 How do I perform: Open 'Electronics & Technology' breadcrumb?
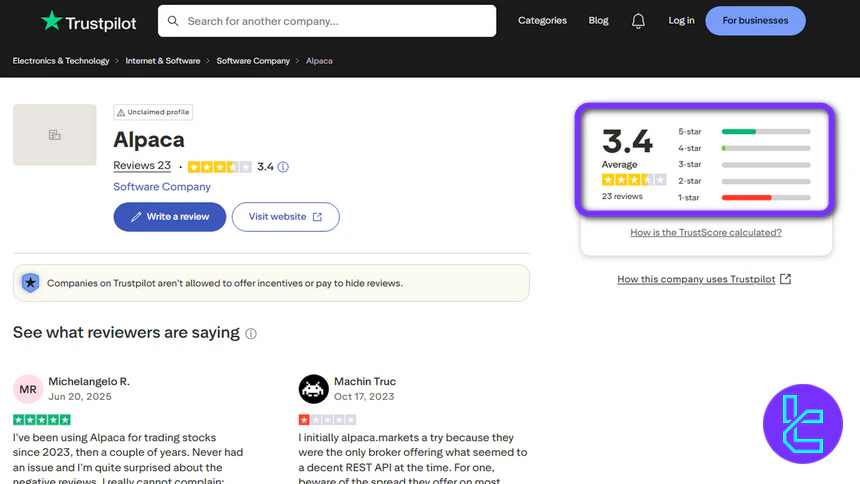(x=61, y=61)
